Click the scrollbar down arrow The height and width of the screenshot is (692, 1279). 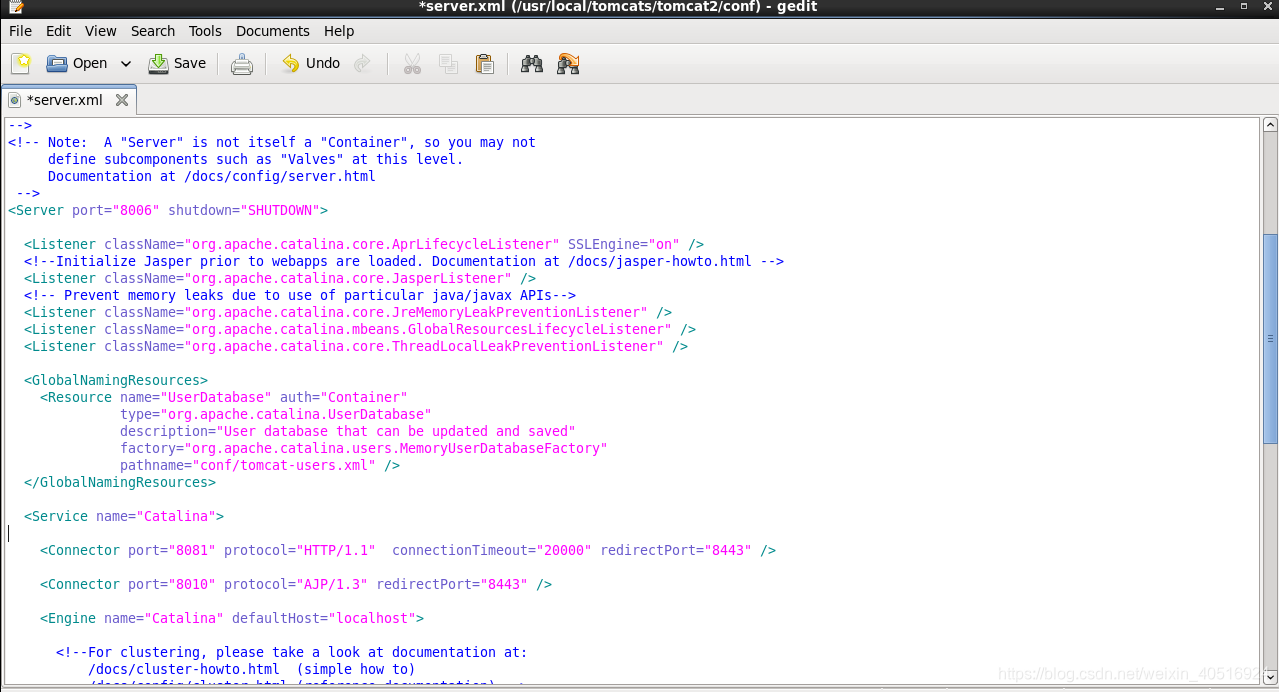pos(1270,676)
